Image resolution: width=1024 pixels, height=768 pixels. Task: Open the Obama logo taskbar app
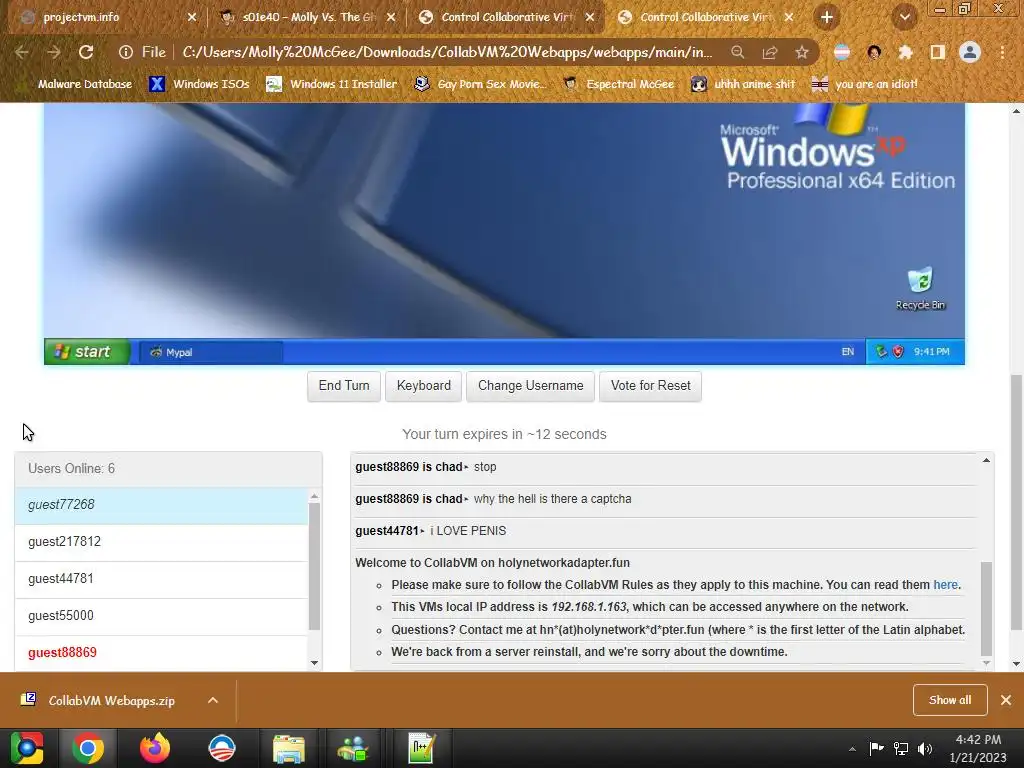(x=221, y=748)
